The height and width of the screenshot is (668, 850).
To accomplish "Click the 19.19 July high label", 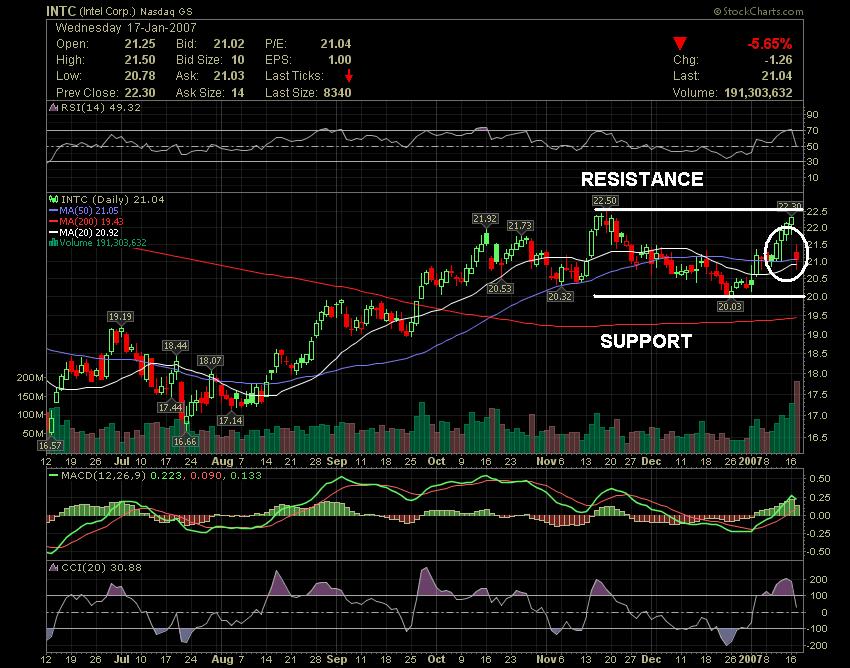I will point(120,317).
